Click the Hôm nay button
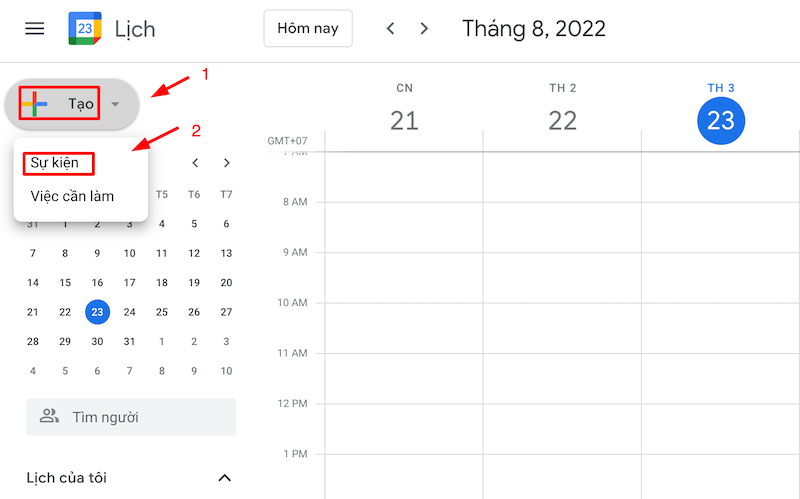Image resolution: width=800 pixels, height=499 pixels. [x=308, y=28]
